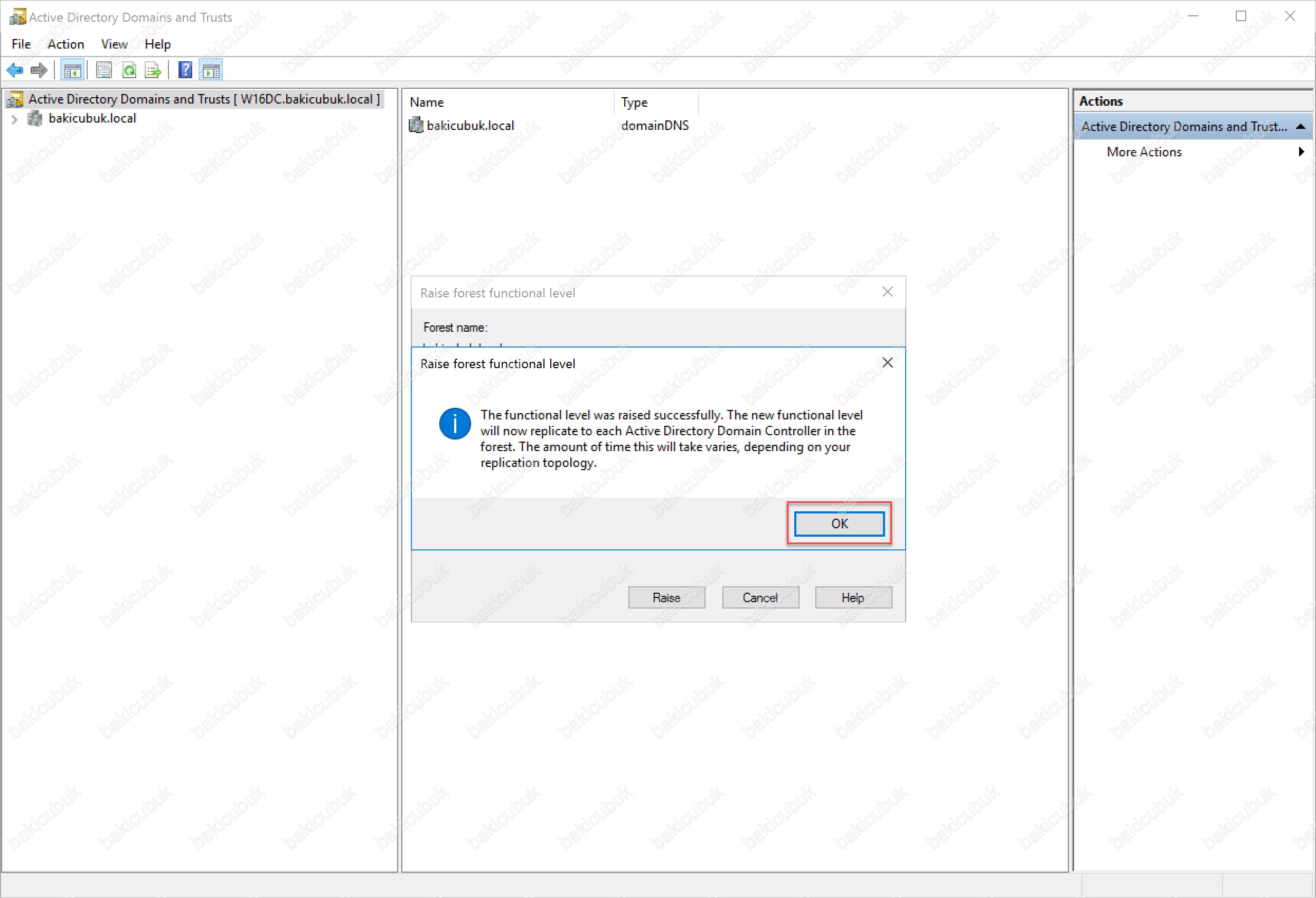Open the View menu
This screenshot has height=898, width=1316.
tap(114, 44)
